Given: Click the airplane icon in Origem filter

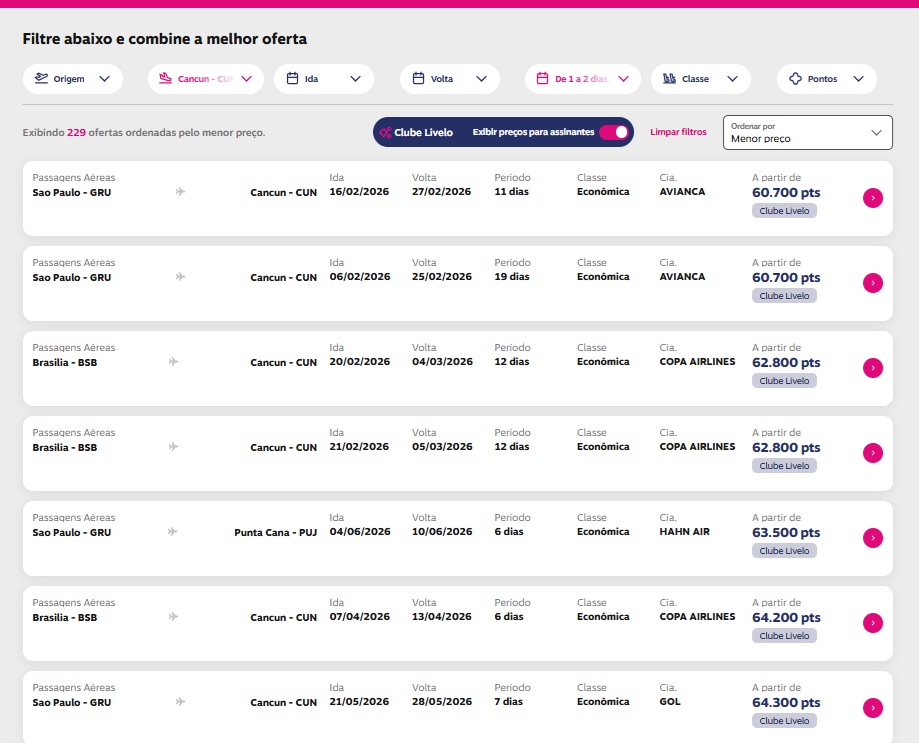Looking at the screenshot, I should pos(41,79).
